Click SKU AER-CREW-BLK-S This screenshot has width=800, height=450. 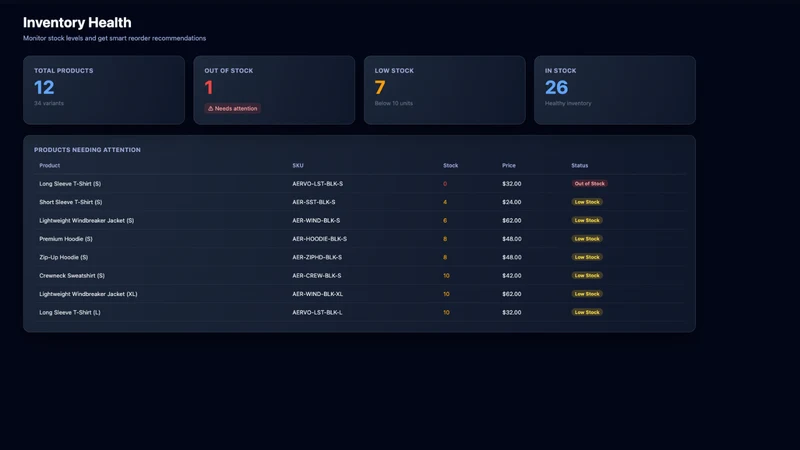[317, 276]
